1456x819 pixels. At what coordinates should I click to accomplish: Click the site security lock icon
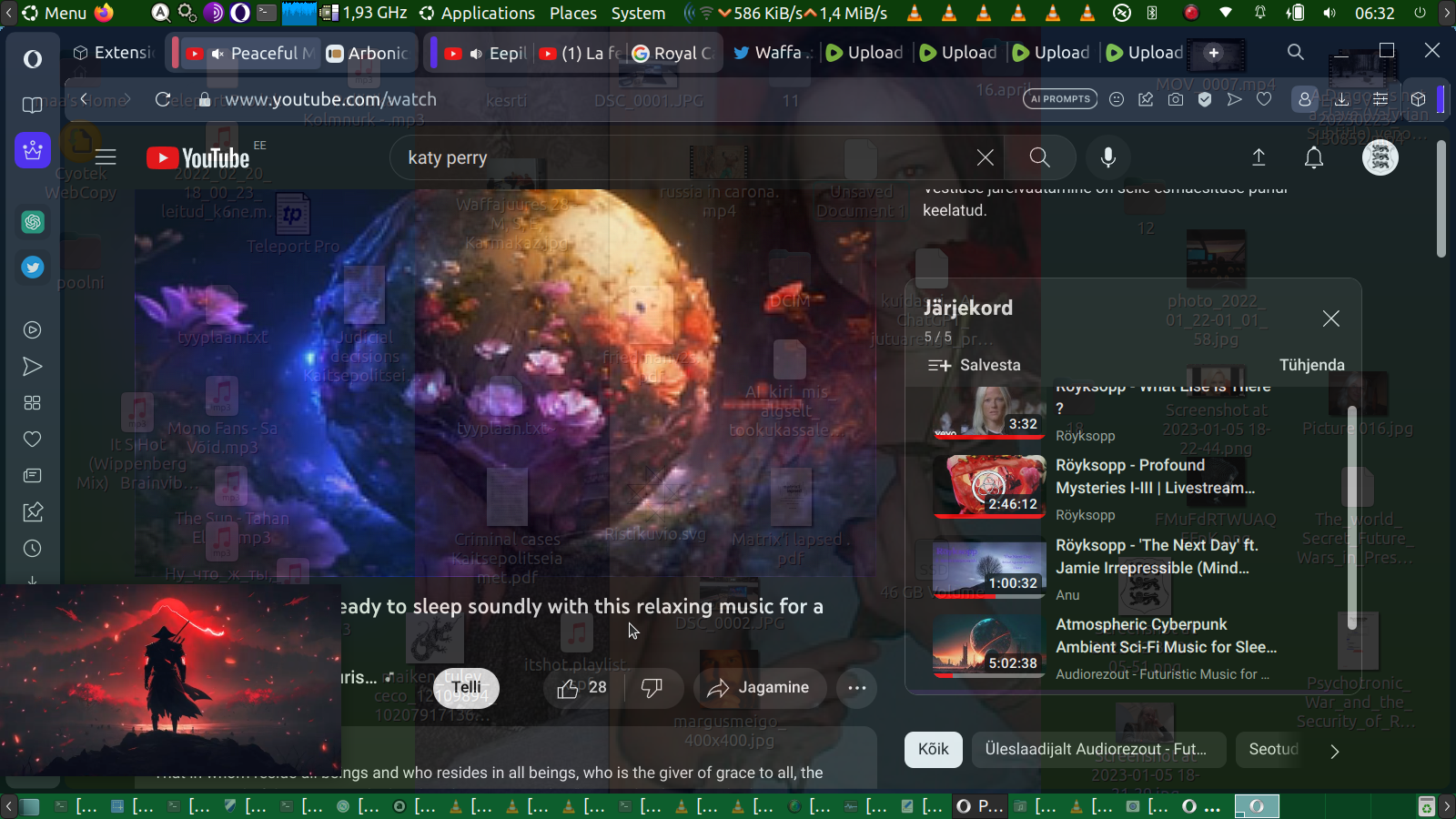click(205, 99)
